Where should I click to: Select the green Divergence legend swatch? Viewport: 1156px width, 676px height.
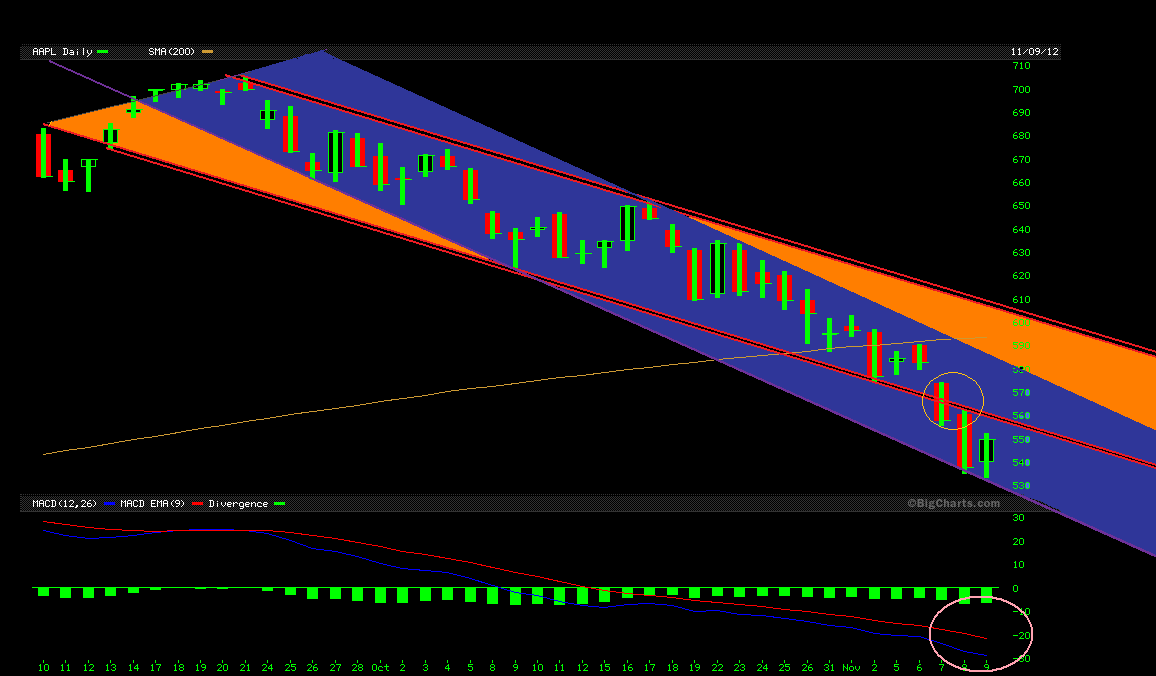pos(279,503)
